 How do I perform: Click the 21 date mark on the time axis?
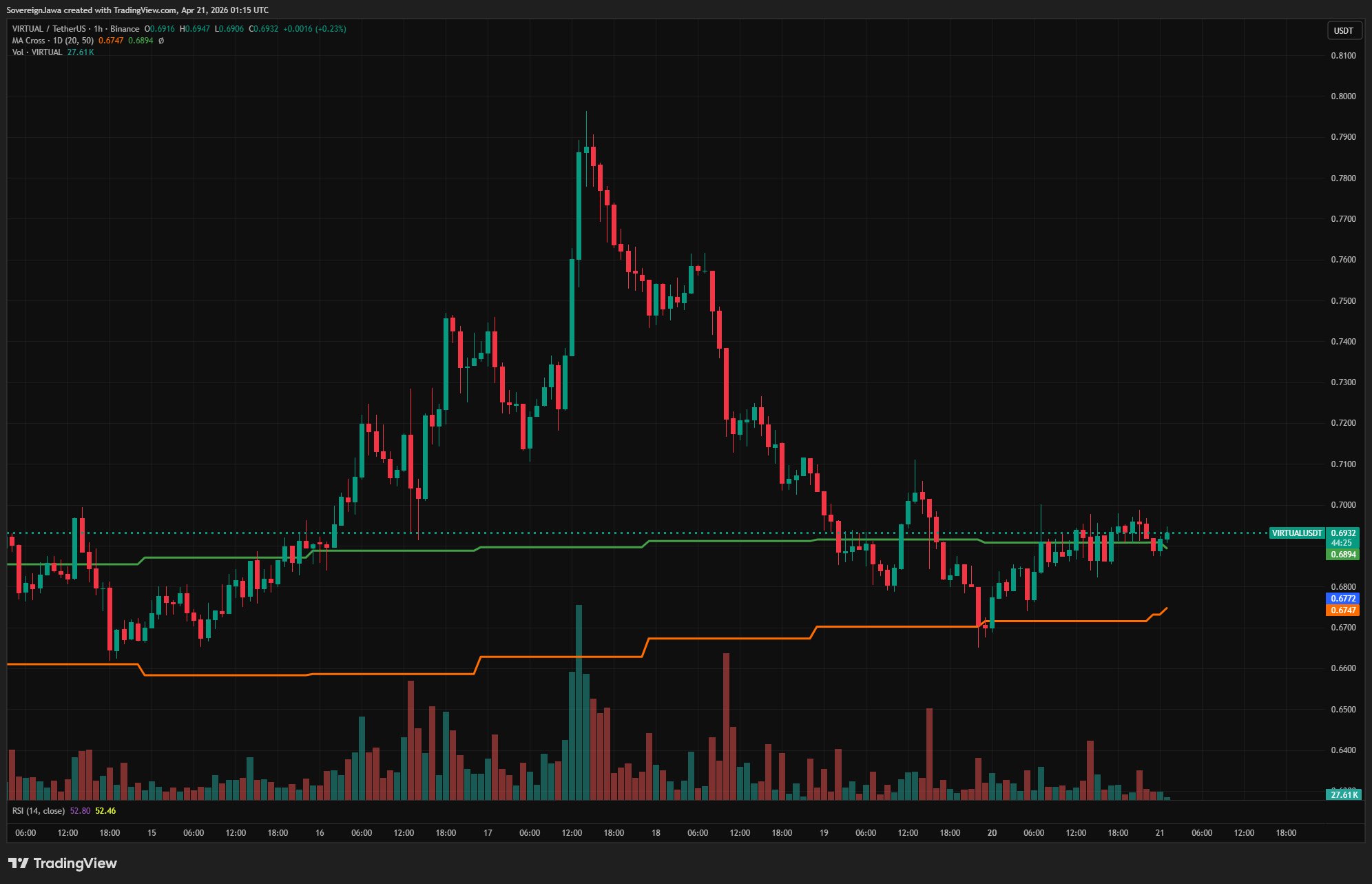click(1160, 833)
